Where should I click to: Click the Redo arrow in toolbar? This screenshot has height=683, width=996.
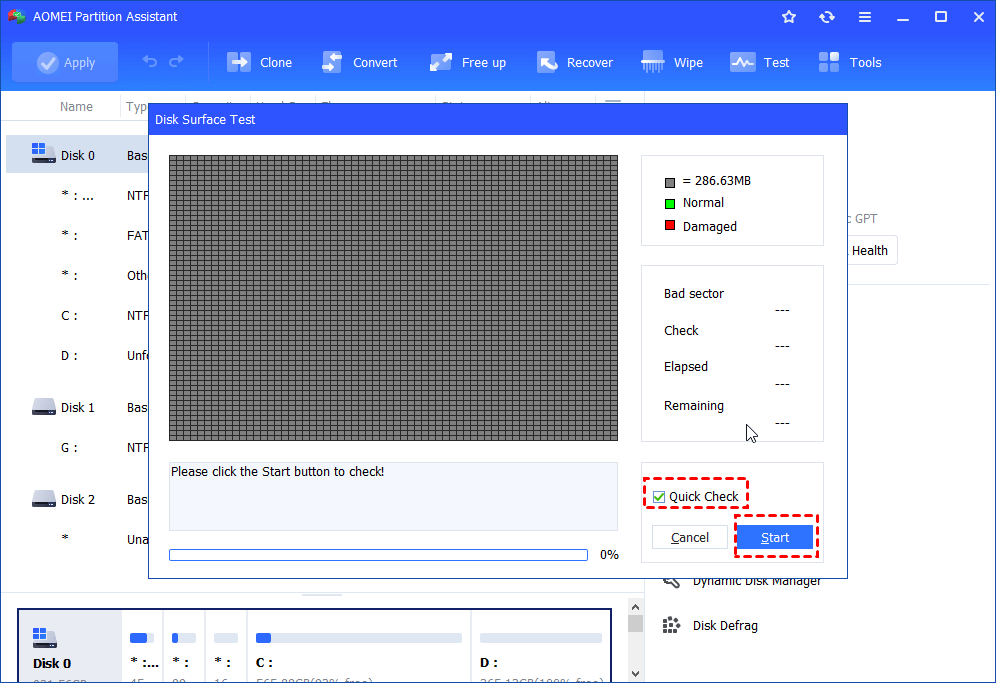click(x=177, y=62)
